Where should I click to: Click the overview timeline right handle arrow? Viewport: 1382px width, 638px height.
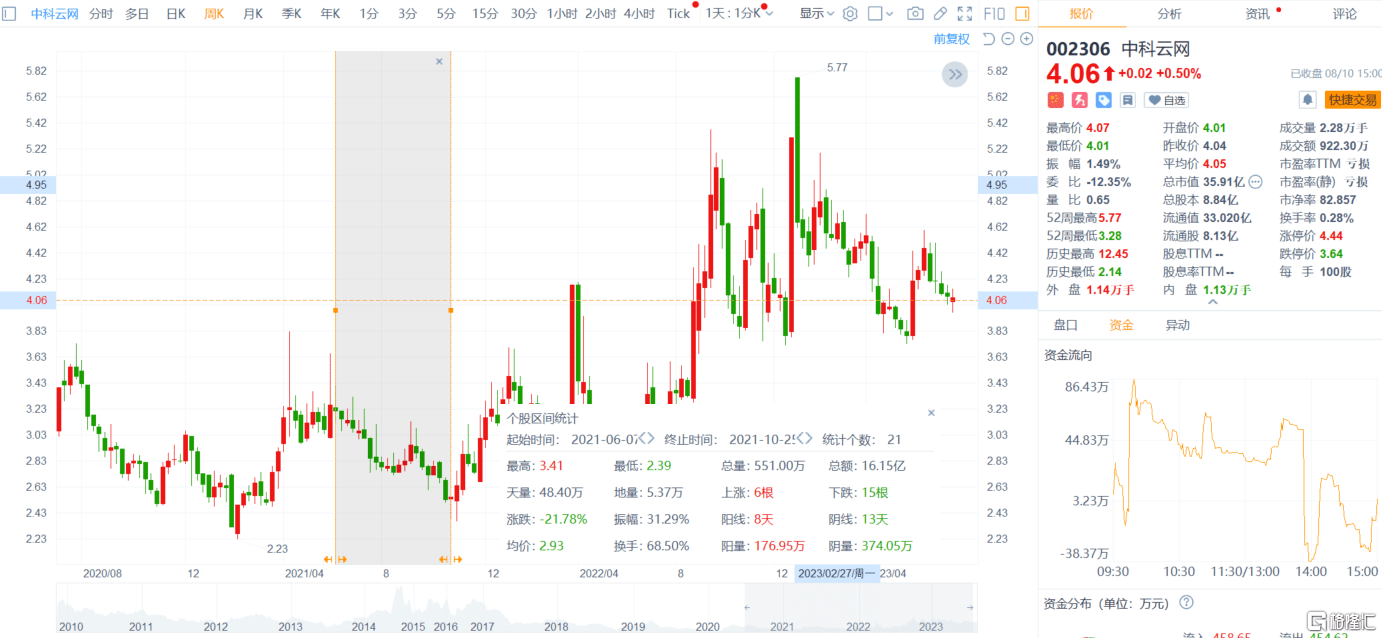tap(969, 607)
